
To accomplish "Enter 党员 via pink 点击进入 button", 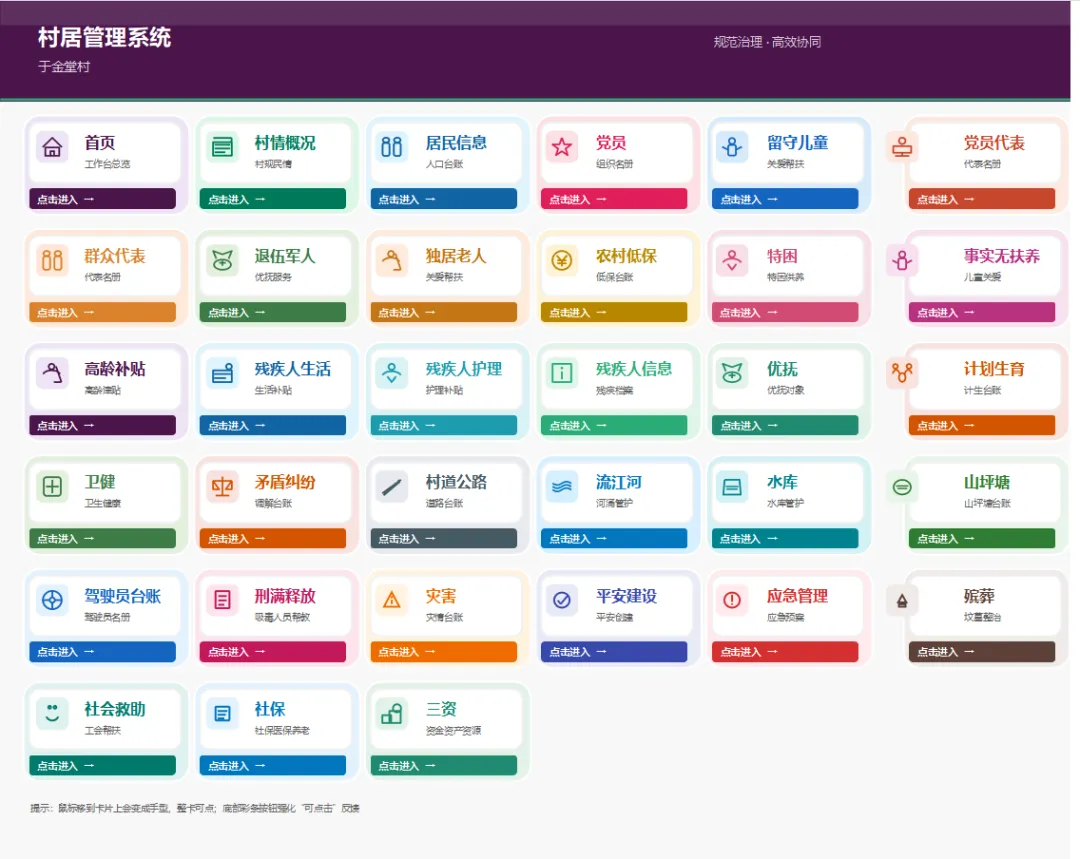I will 614,199.
